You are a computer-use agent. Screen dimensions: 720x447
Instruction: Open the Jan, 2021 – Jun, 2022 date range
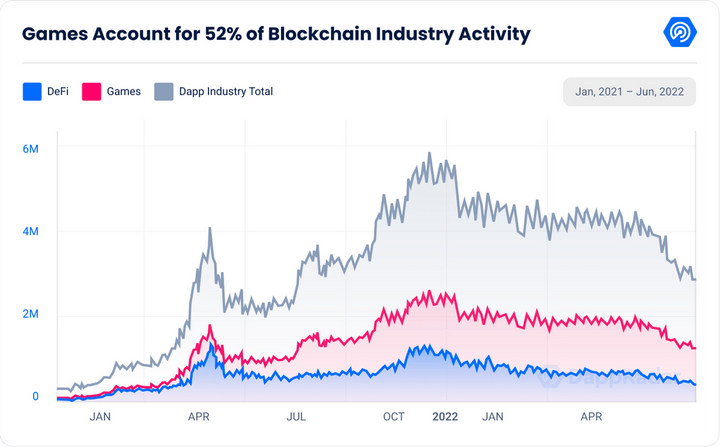click(x=630, y=91)
